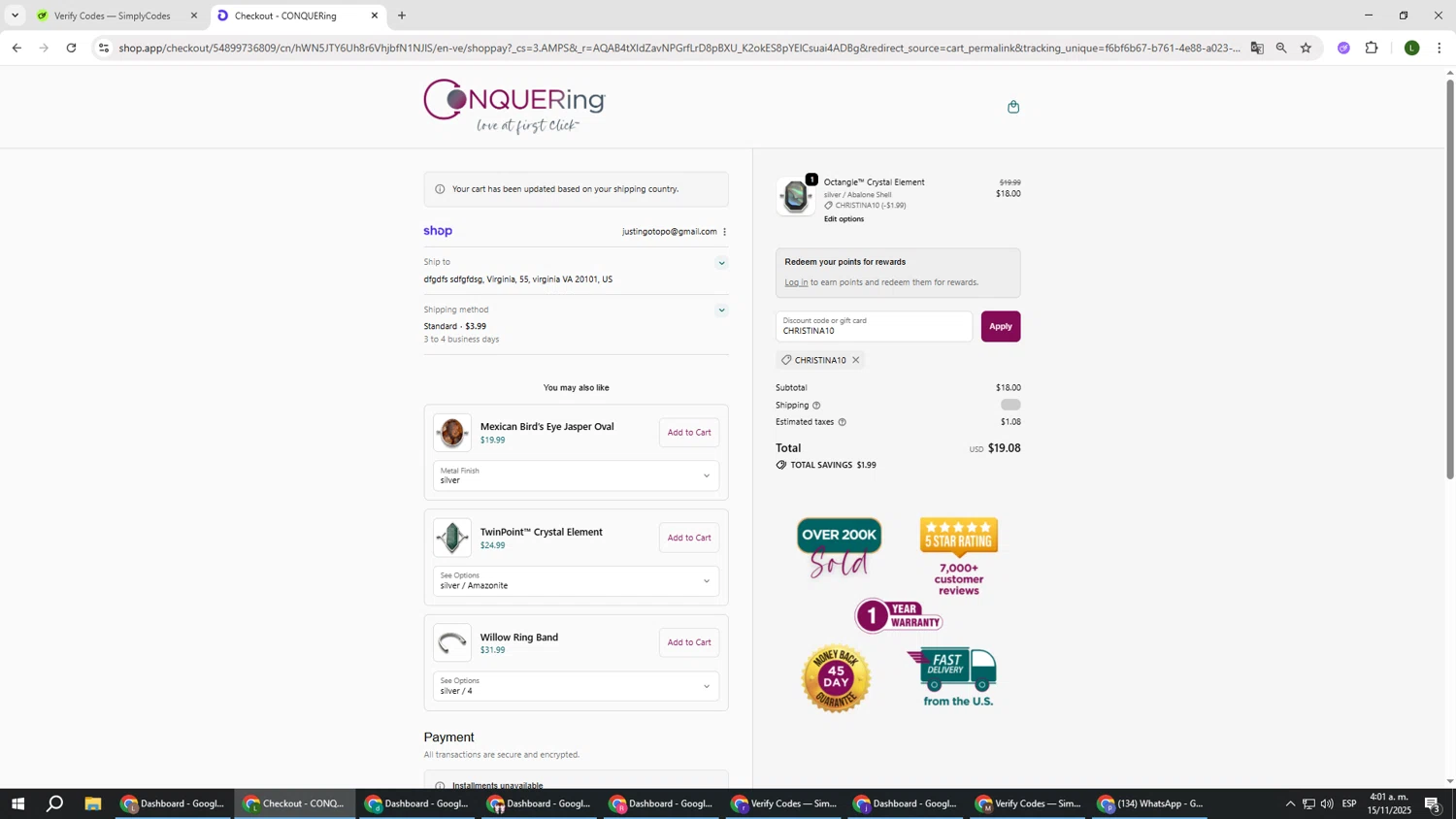Switch to Verify Codes SimplyCodes tab
Screen dimensions: 1456x819
tap(112, 16)
